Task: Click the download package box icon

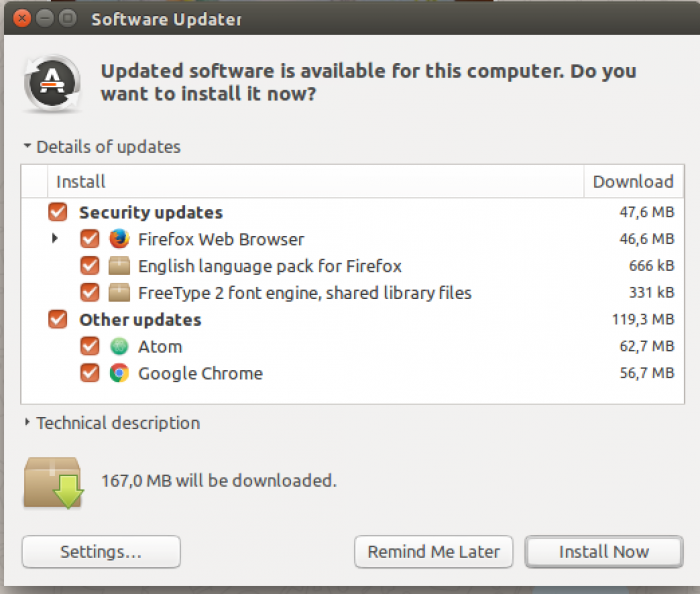Action: point(54,482)
